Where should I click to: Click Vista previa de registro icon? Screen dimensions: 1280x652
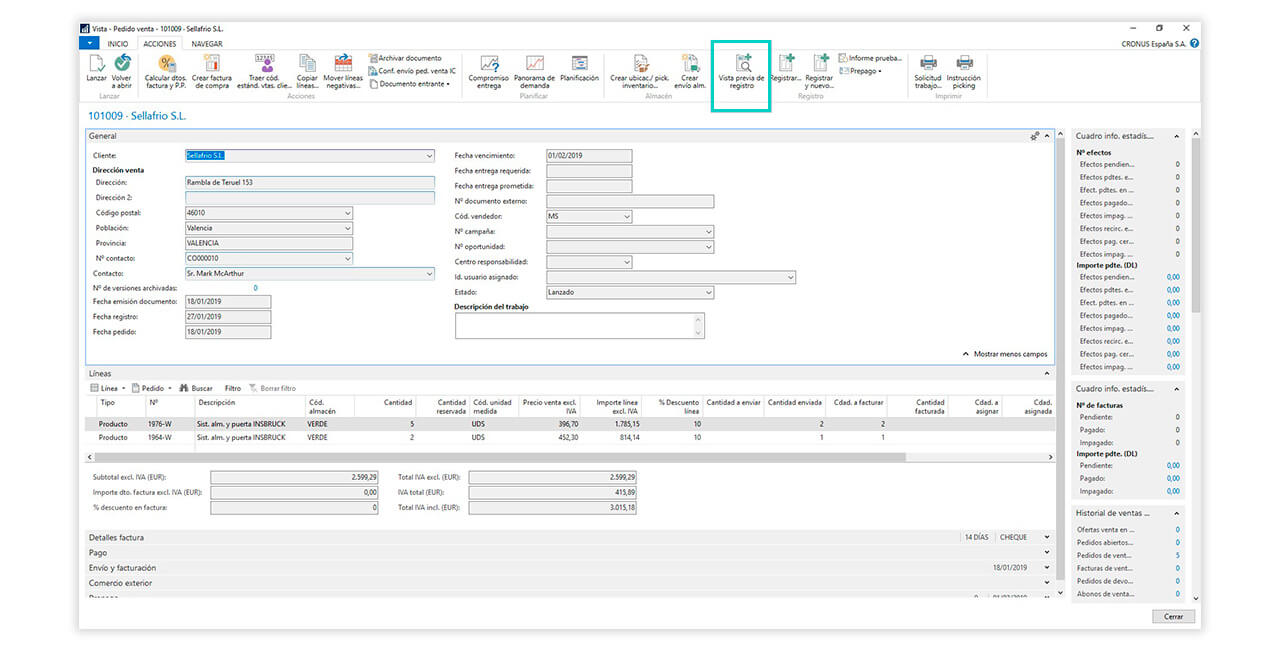coord(741,64)
